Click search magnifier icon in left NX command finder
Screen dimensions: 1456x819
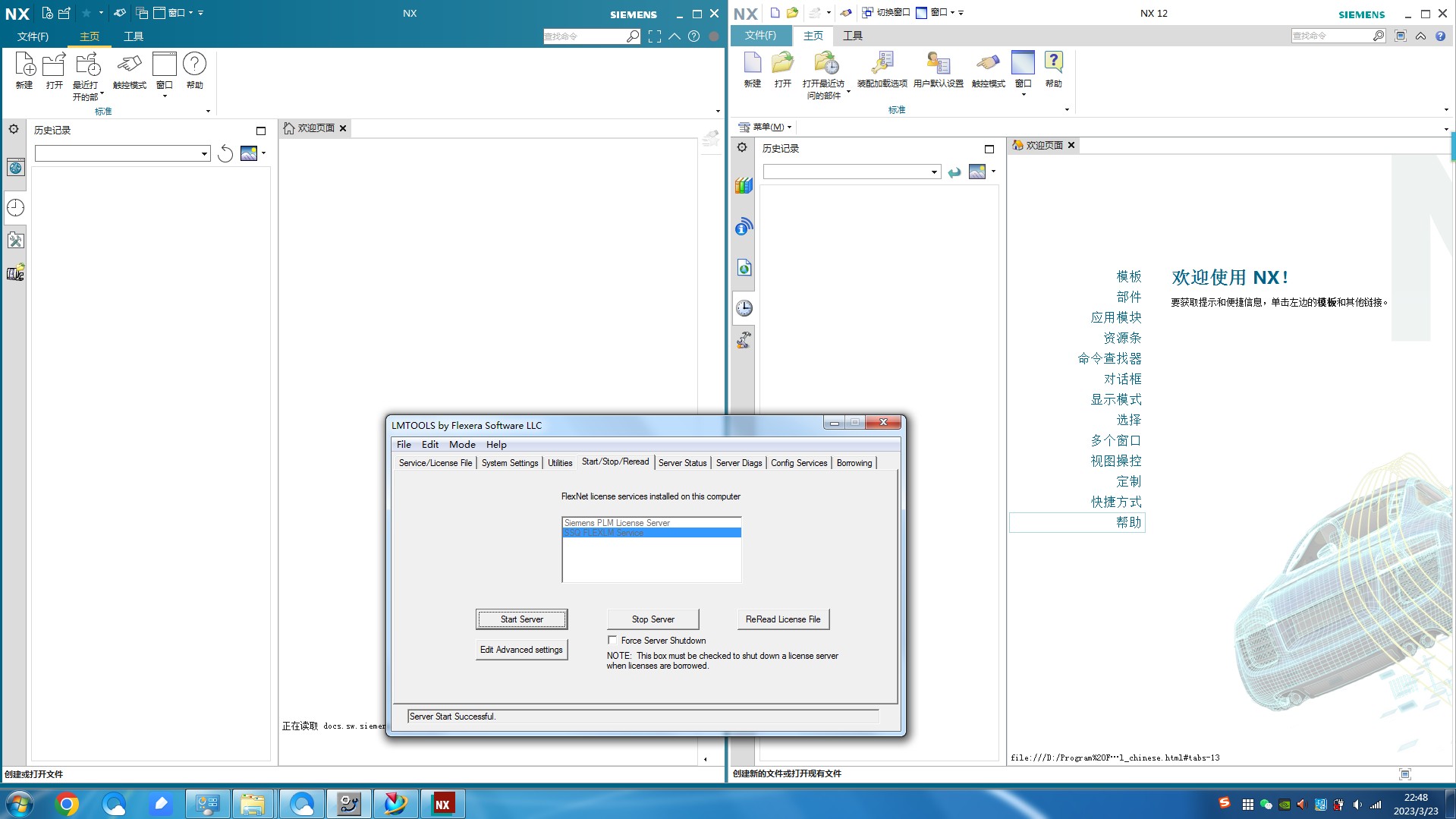click(632, 36)
